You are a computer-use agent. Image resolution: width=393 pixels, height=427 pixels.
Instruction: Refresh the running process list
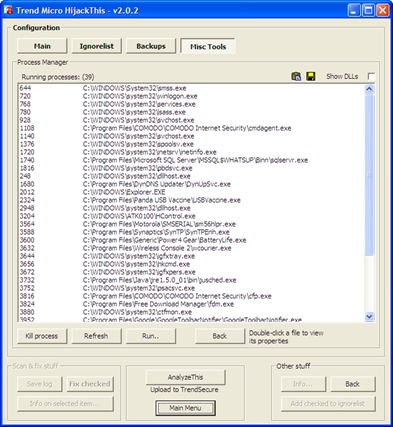96,336
